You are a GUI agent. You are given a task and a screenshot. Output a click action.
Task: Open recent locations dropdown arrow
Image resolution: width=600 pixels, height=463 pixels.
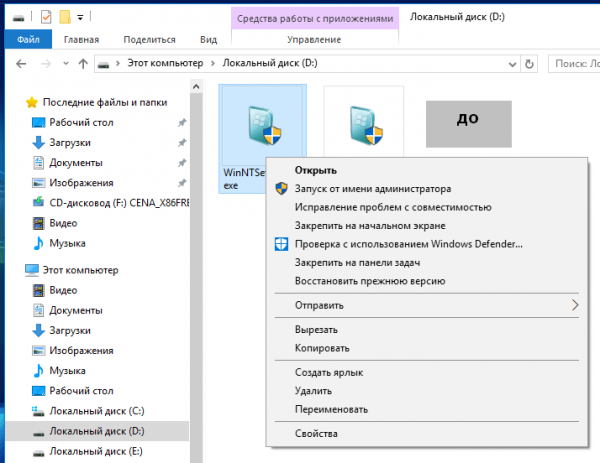pyautogui.click(x=66, y=64)
